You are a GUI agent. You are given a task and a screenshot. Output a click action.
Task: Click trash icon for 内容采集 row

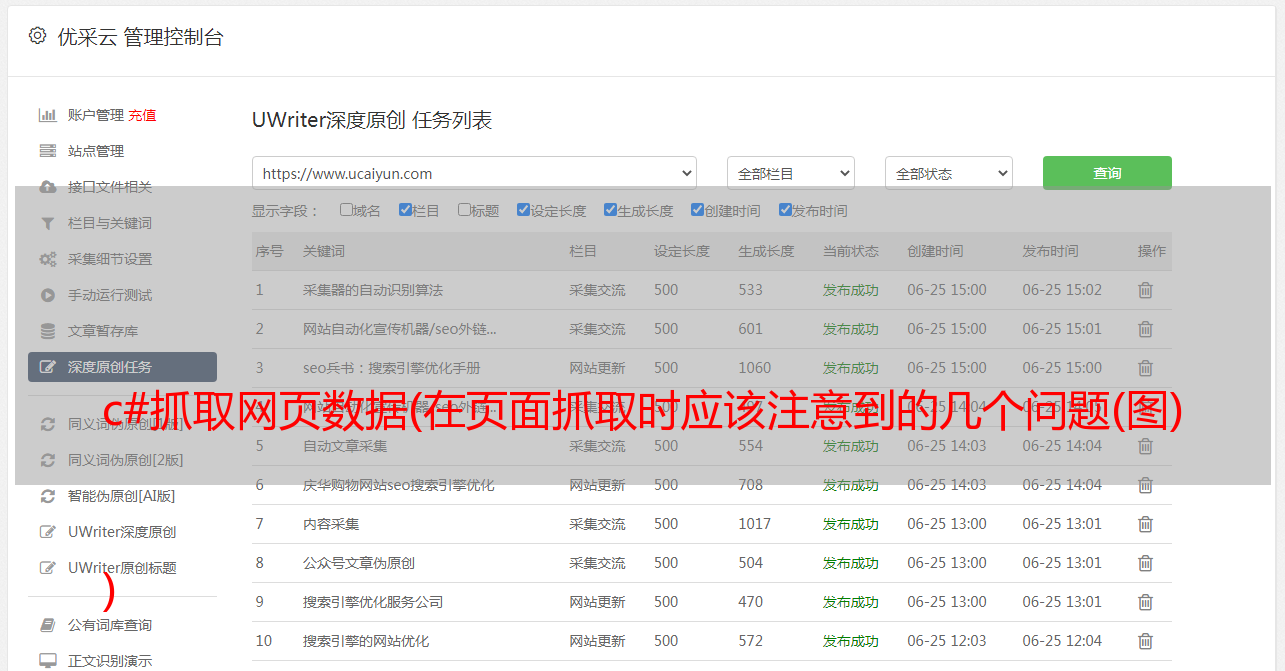pyautogui.click(x=1145, y=524)
